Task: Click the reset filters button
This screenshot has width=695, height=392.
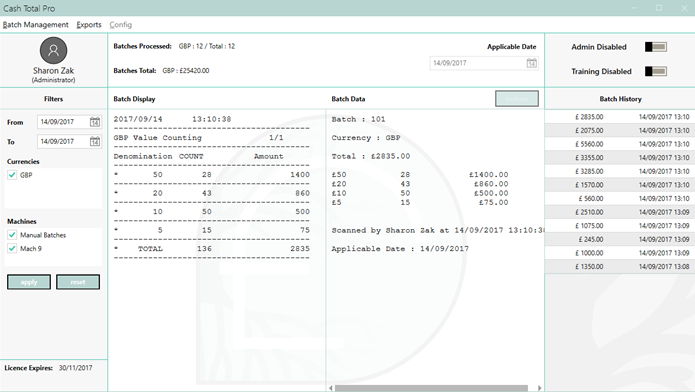Action: pos(78,282)
